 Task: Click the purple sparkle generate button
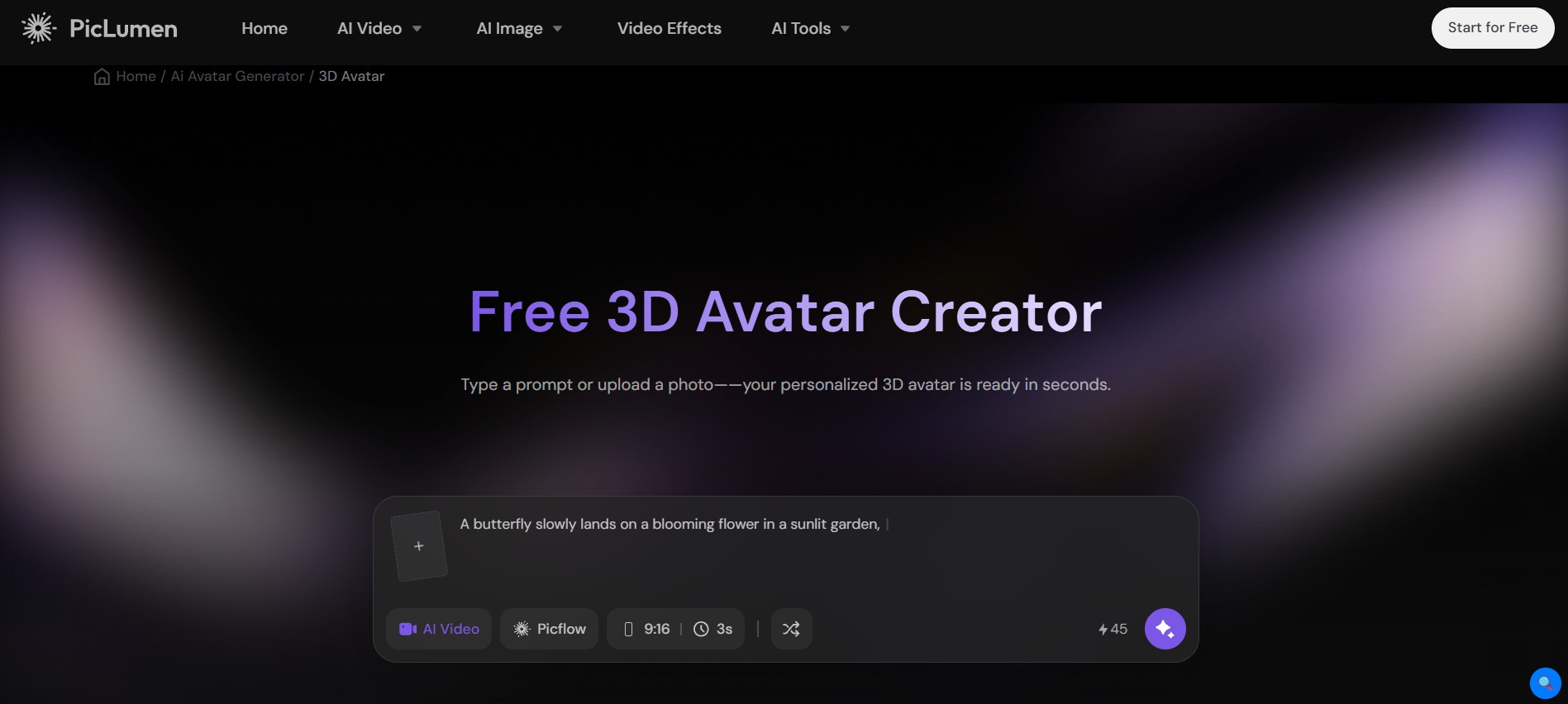[x=1165, y=629]
